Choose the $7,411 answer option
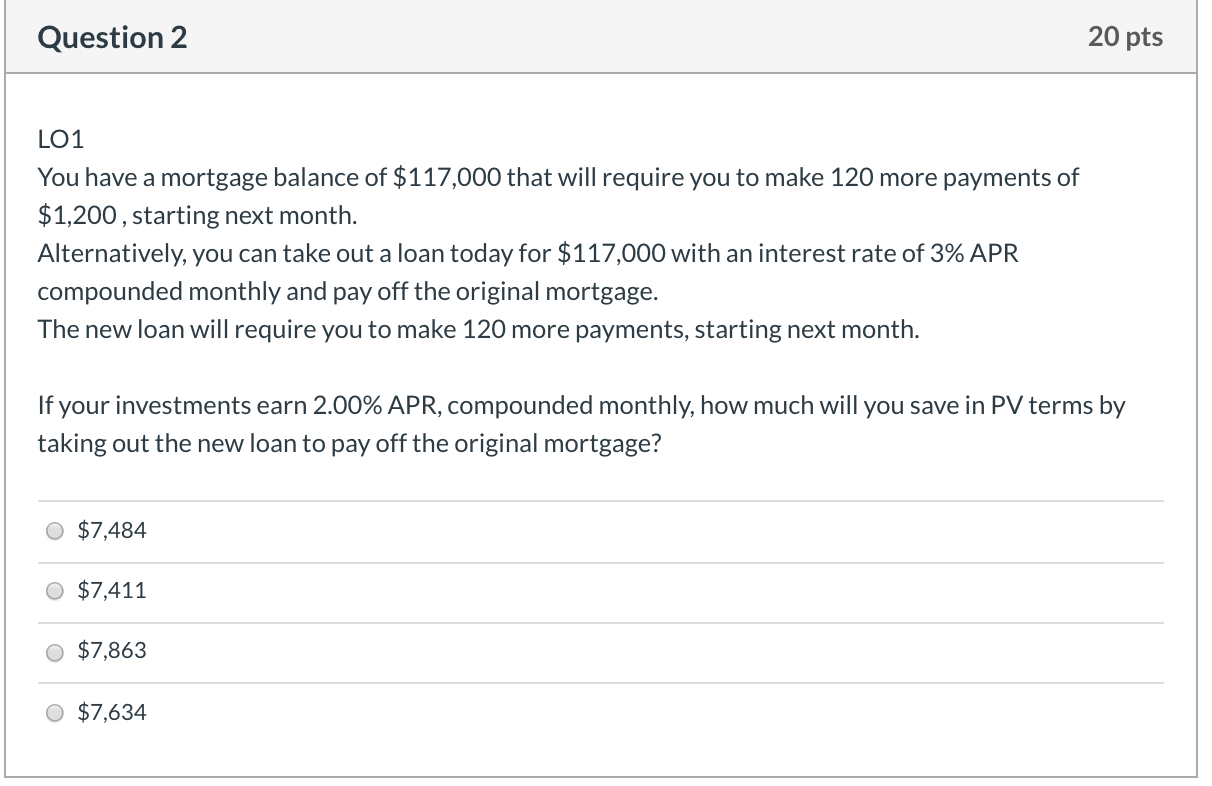The image size is (1212, 786). click(x=55, y=591)
